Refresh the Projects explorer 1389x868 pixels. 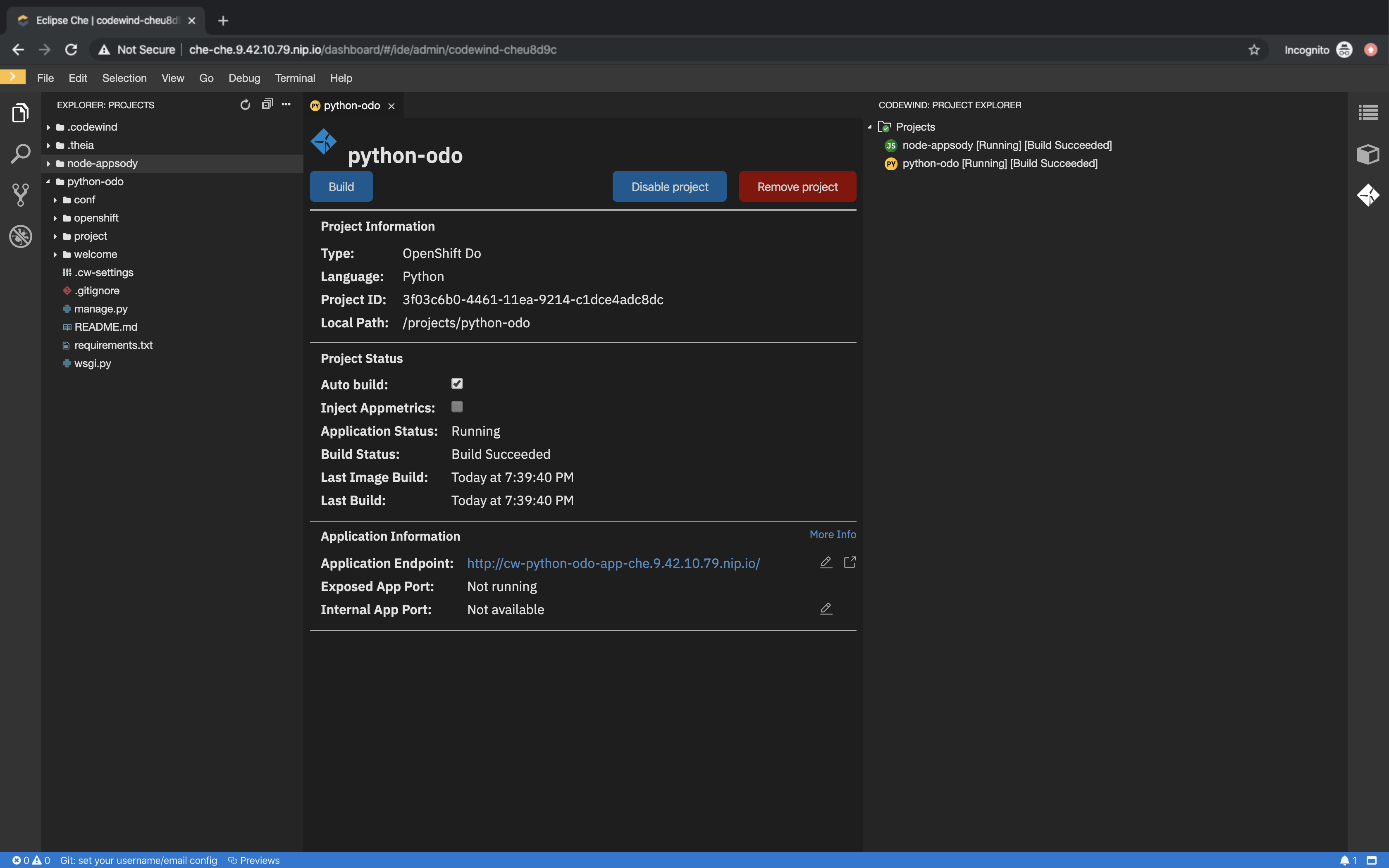click(x=245, y=105)
